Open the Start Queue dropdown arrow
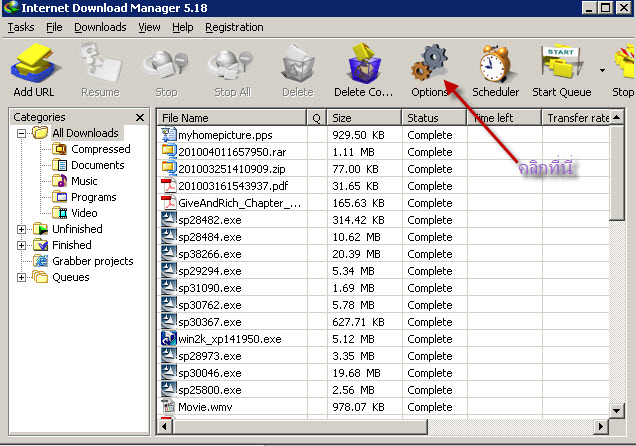636x446 pixels. [x=602, y=71]
